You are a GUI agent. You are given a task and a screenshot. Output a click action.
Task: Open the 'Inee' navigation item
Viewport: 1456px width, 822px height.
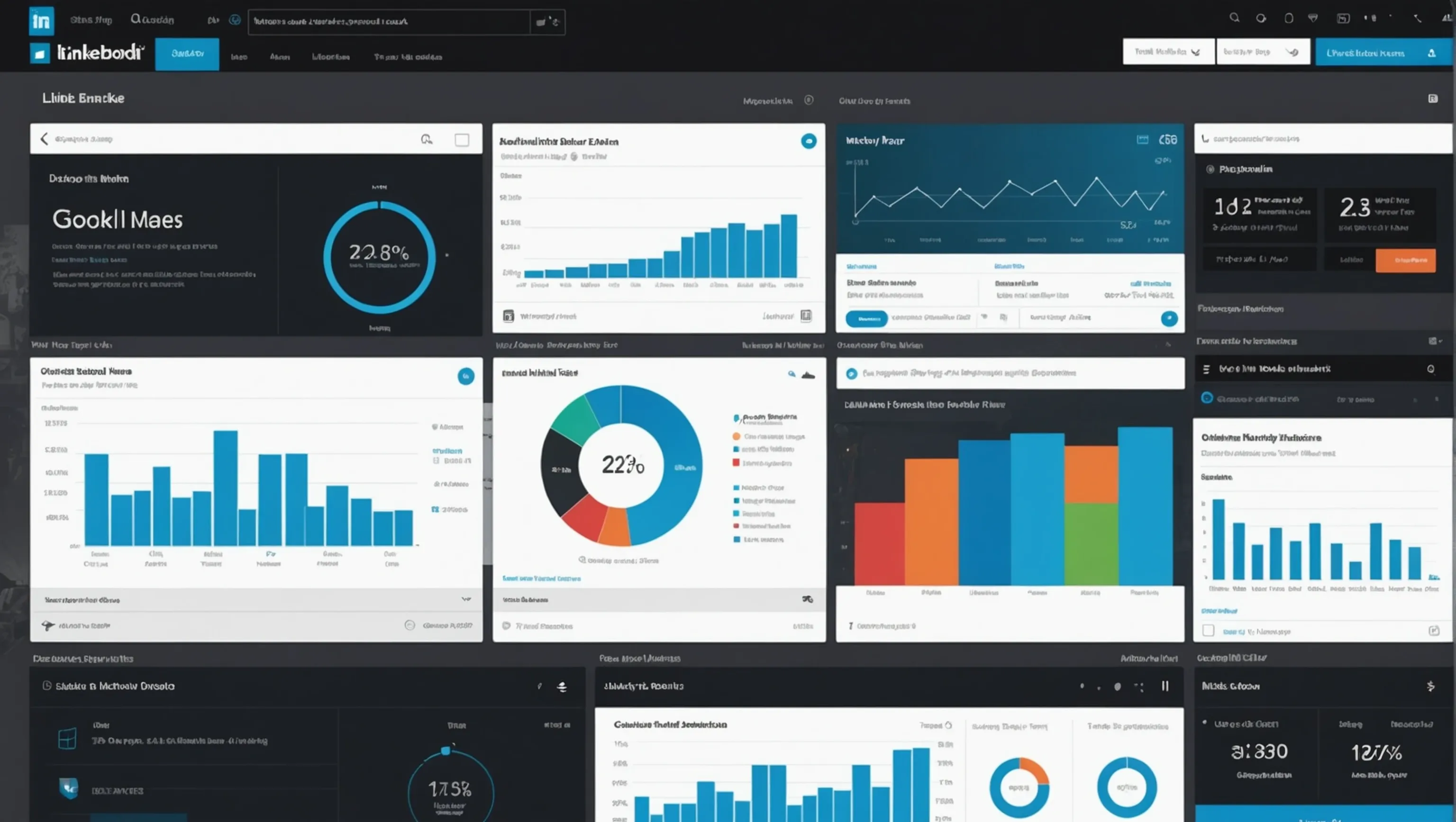(x=239, y=56)
